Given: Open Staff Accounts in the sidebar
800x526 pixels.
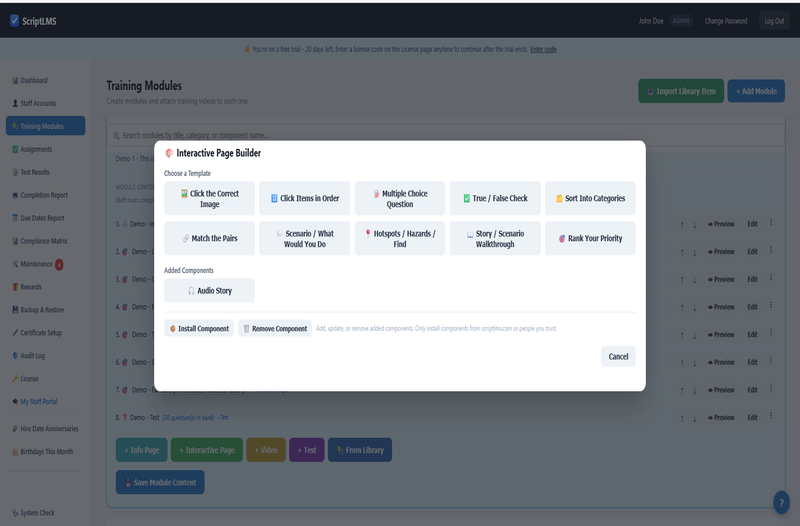Looking at the screenshot, I should [45, 103].
